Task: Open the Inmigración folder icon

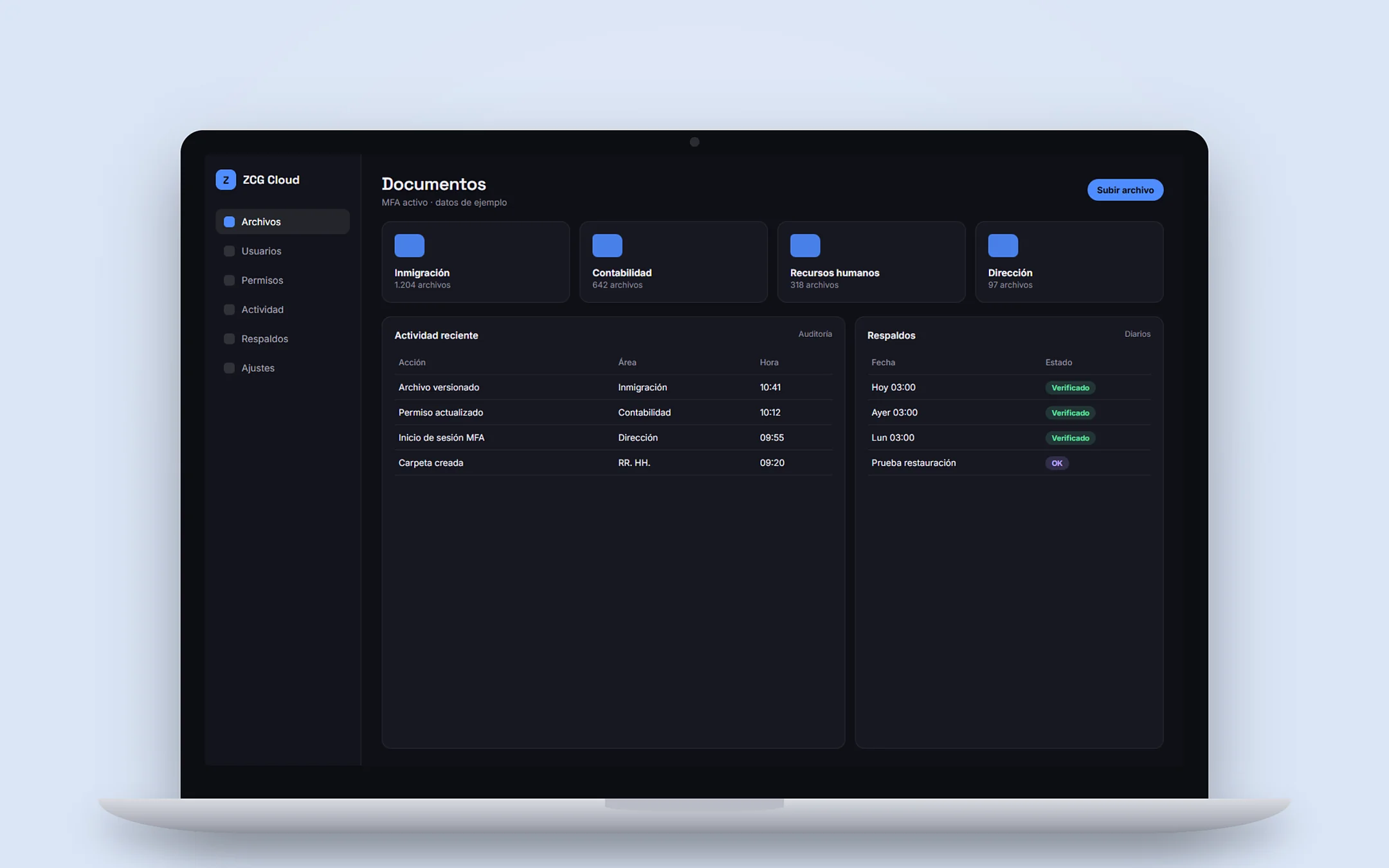Action: click(409, 246)
